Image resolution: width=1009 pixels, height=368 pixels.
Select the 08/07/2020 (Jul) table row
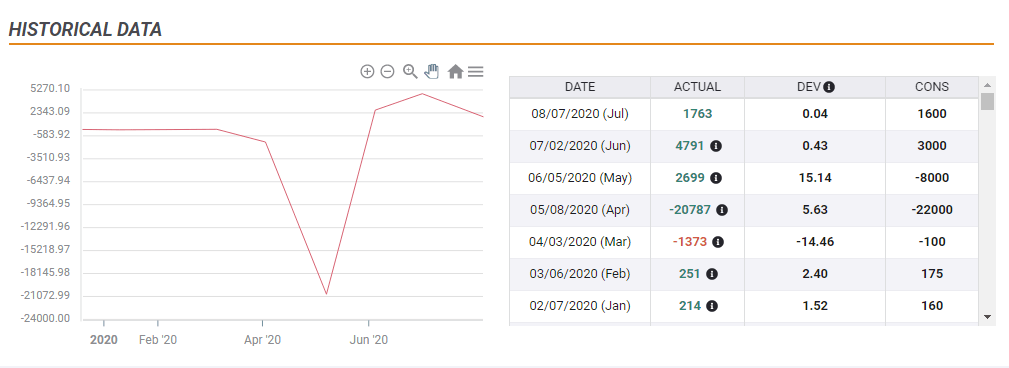pyautogui.click(x=744, y=114)
